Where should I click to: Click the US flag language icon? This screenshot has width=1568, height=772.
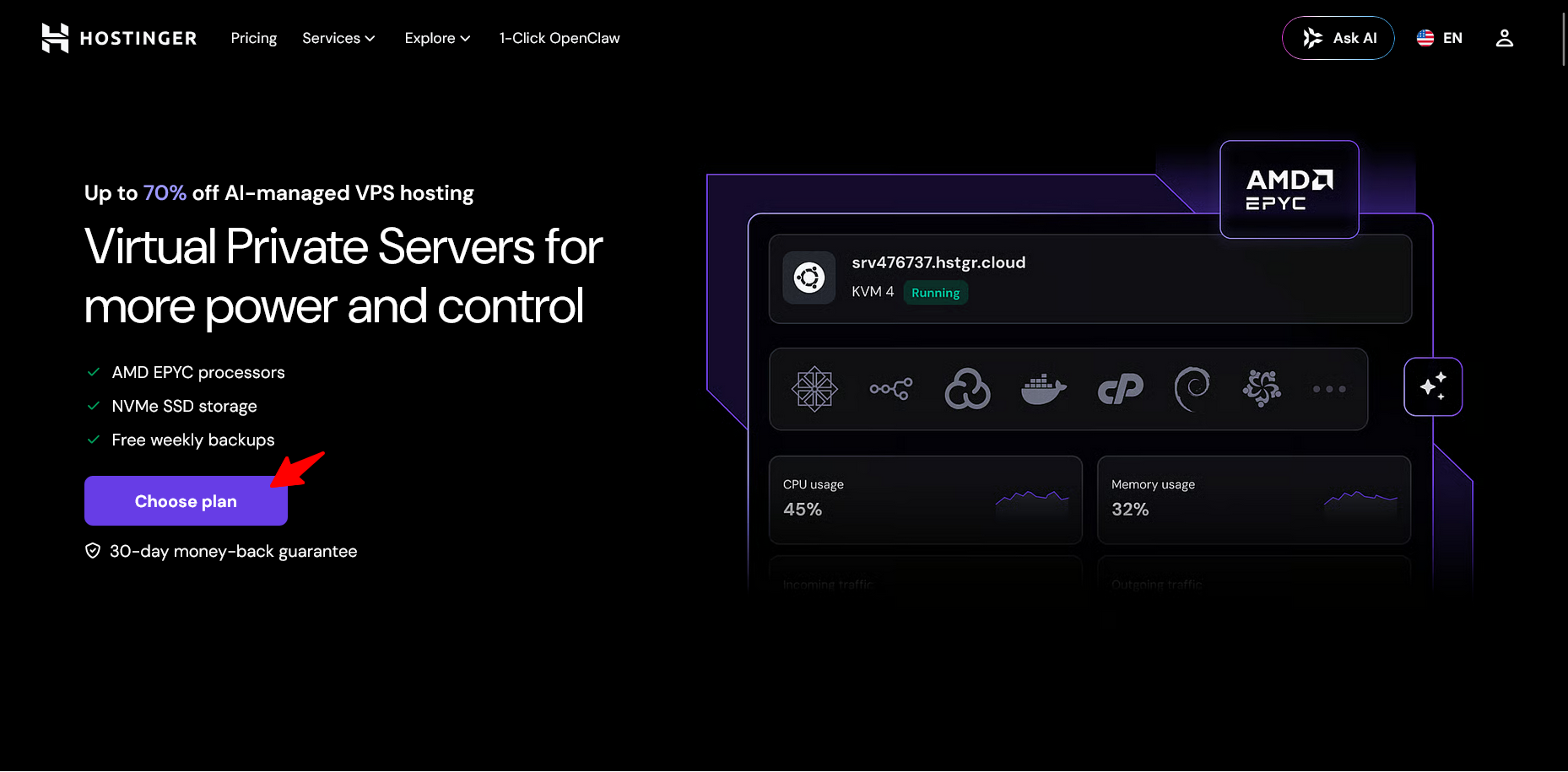click(1425, 38)
